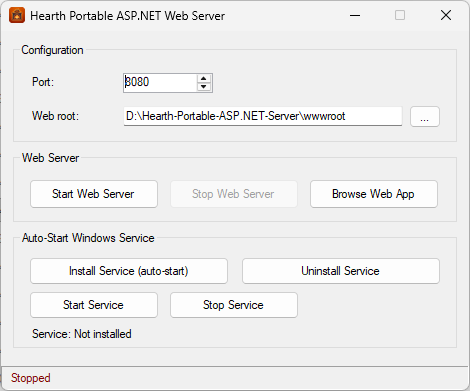The height and width of the screenshot is (391, 470).
Task: Click the Uninstall Service button
Action: pyautogui.click(x=341, y=271)
